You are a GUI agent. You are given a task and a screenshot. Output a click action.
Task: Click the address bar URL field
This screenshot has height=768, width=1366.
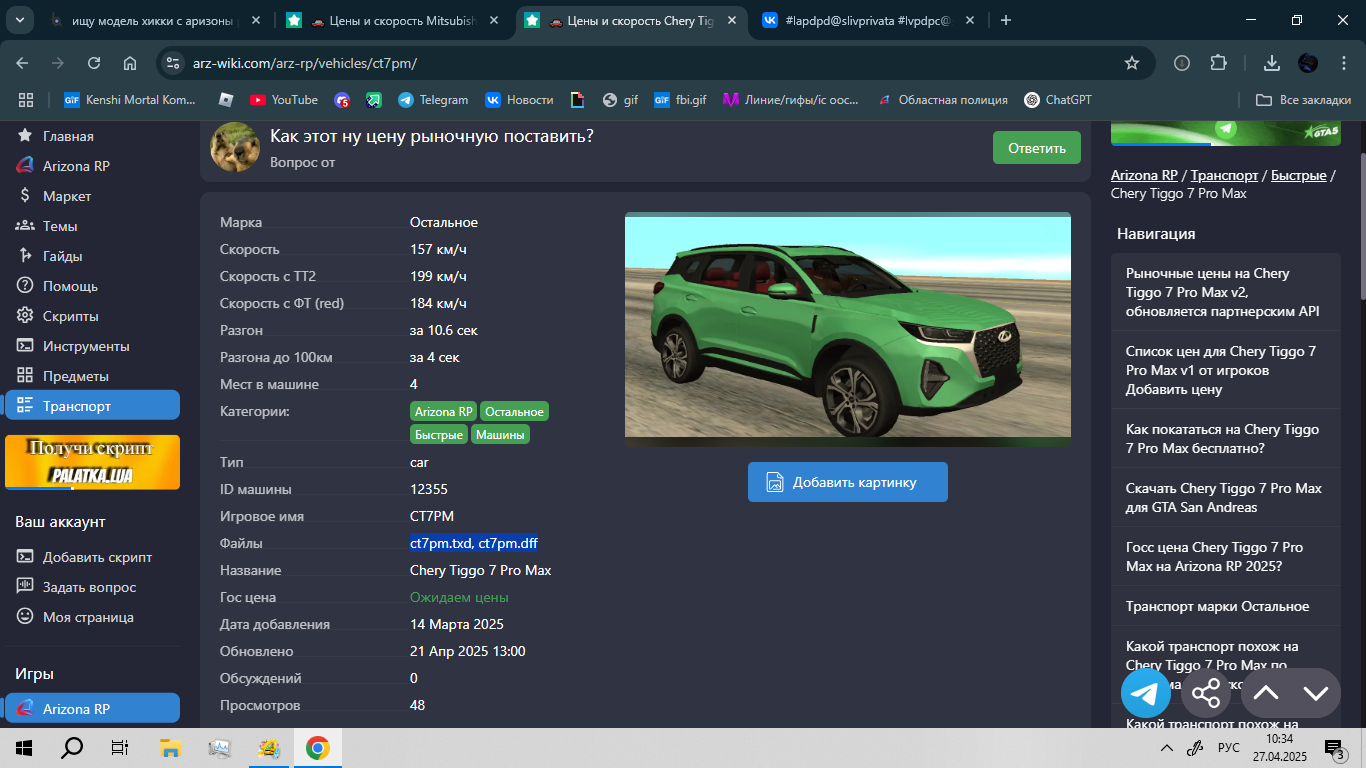640,63
